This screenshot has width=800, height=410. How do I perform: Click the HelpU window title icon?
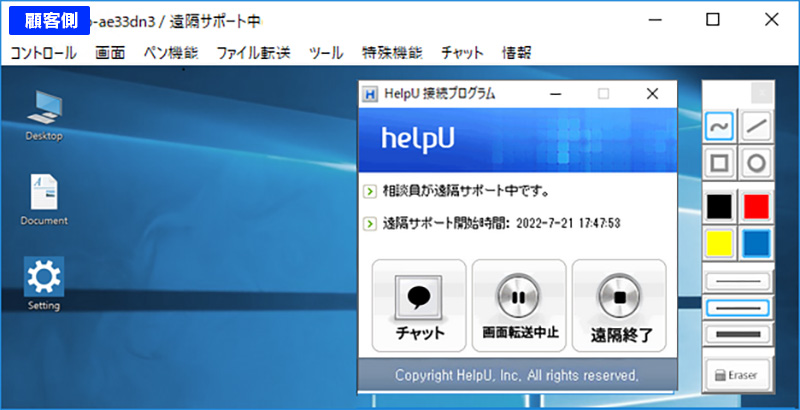[370, 94]
